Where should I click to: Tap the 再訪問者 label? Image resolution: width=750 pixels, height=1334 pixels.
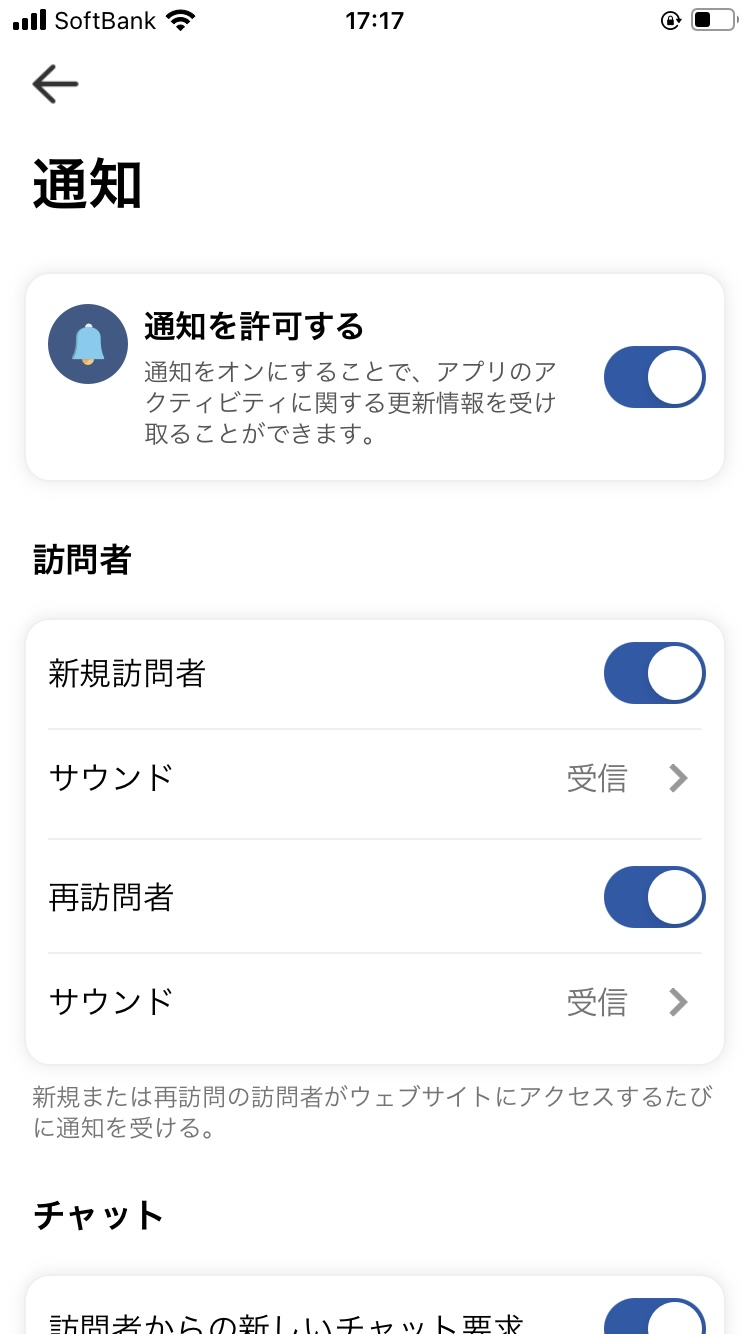pos(111,898)
